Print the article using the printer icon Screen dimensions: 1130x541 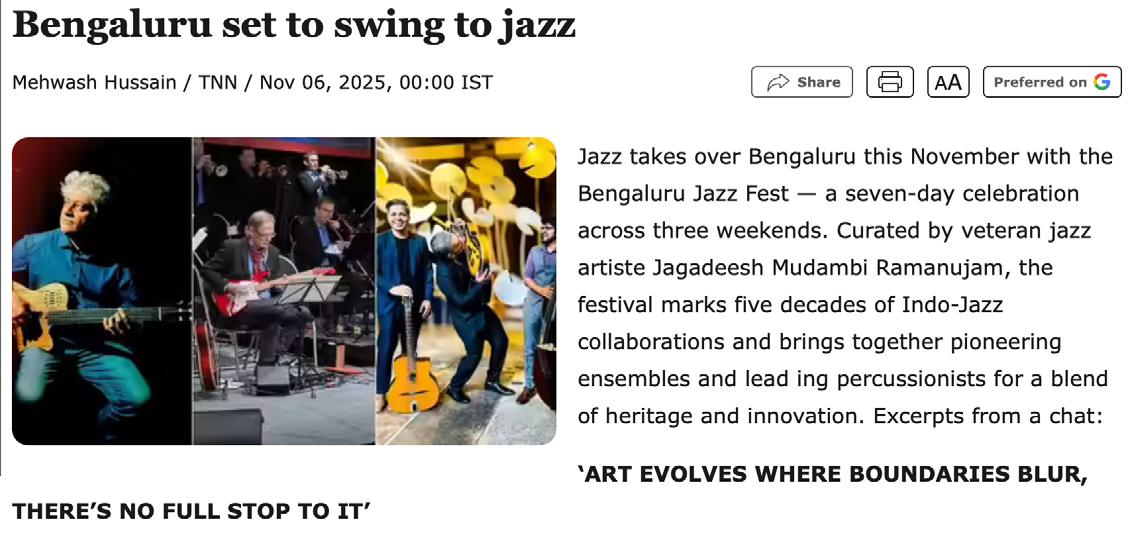(890, 82)
